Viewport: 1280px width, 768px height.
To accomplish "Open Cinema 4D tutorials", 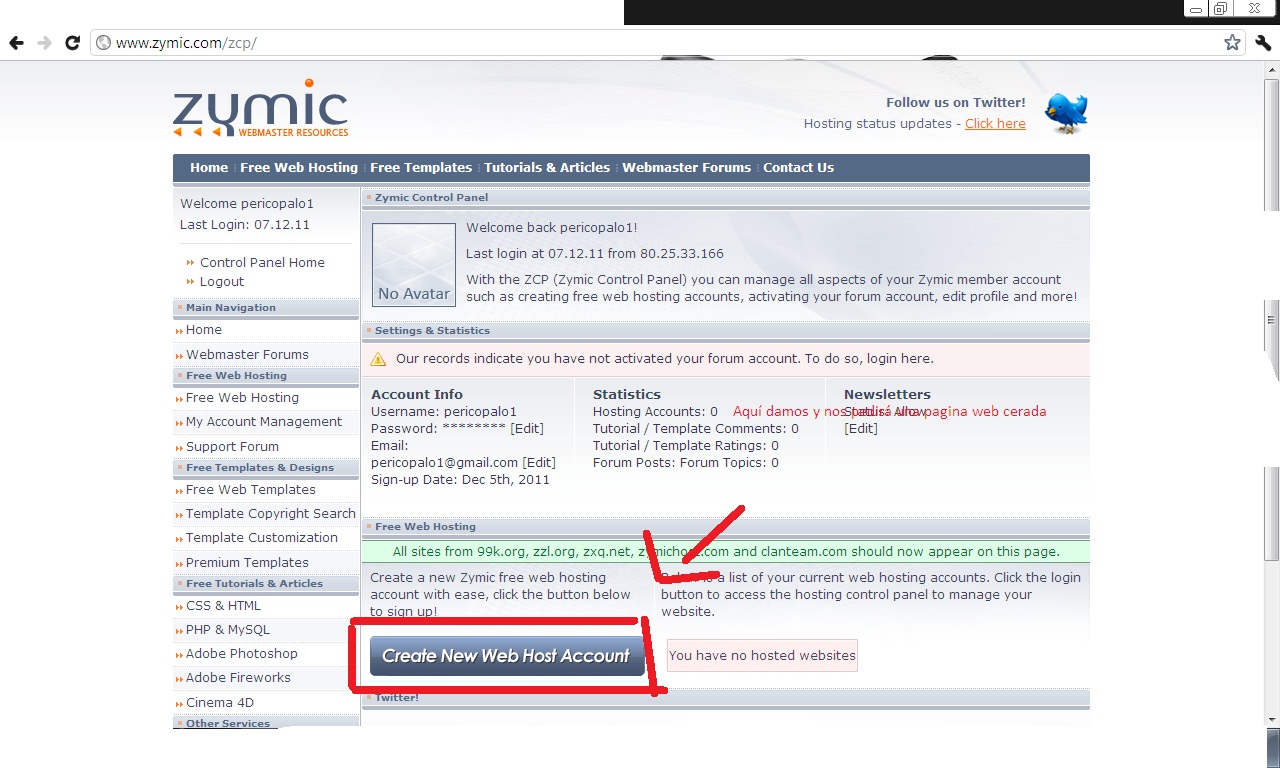I will [x=220, y=703].
